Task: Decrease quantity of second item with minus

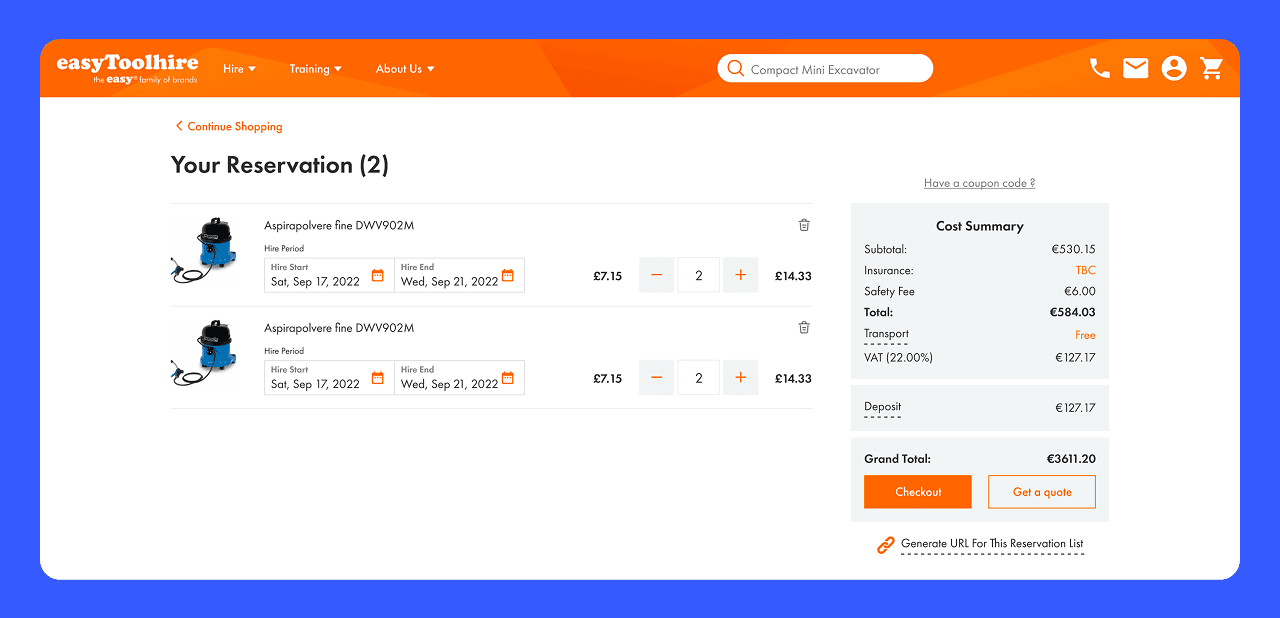Action: (656, 378)
